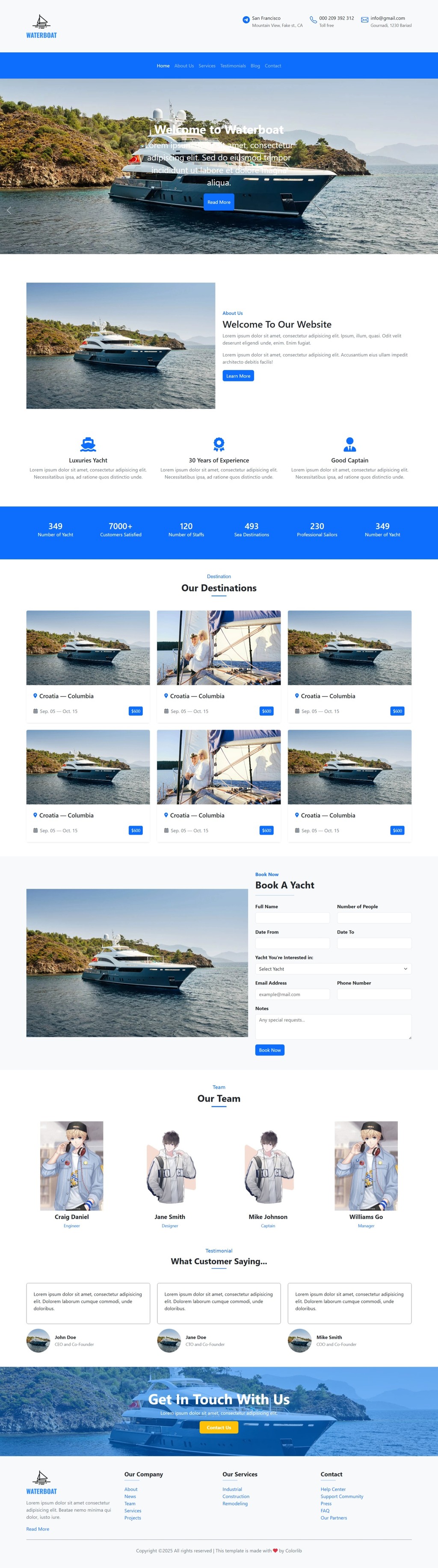Open the Help Center footer link
This screenshot has width=438, height=1568.
(333, 1489)
